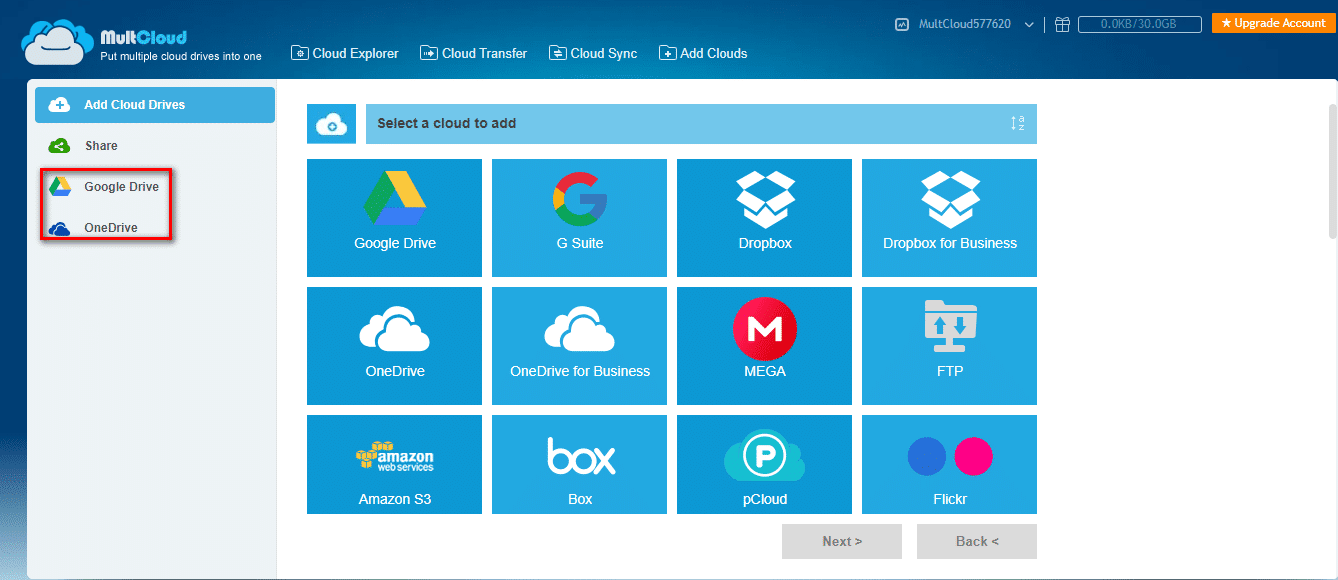Pick the FTP cloud option
This screenshot has height=580, width=1338.
click(x=948, y=346)
